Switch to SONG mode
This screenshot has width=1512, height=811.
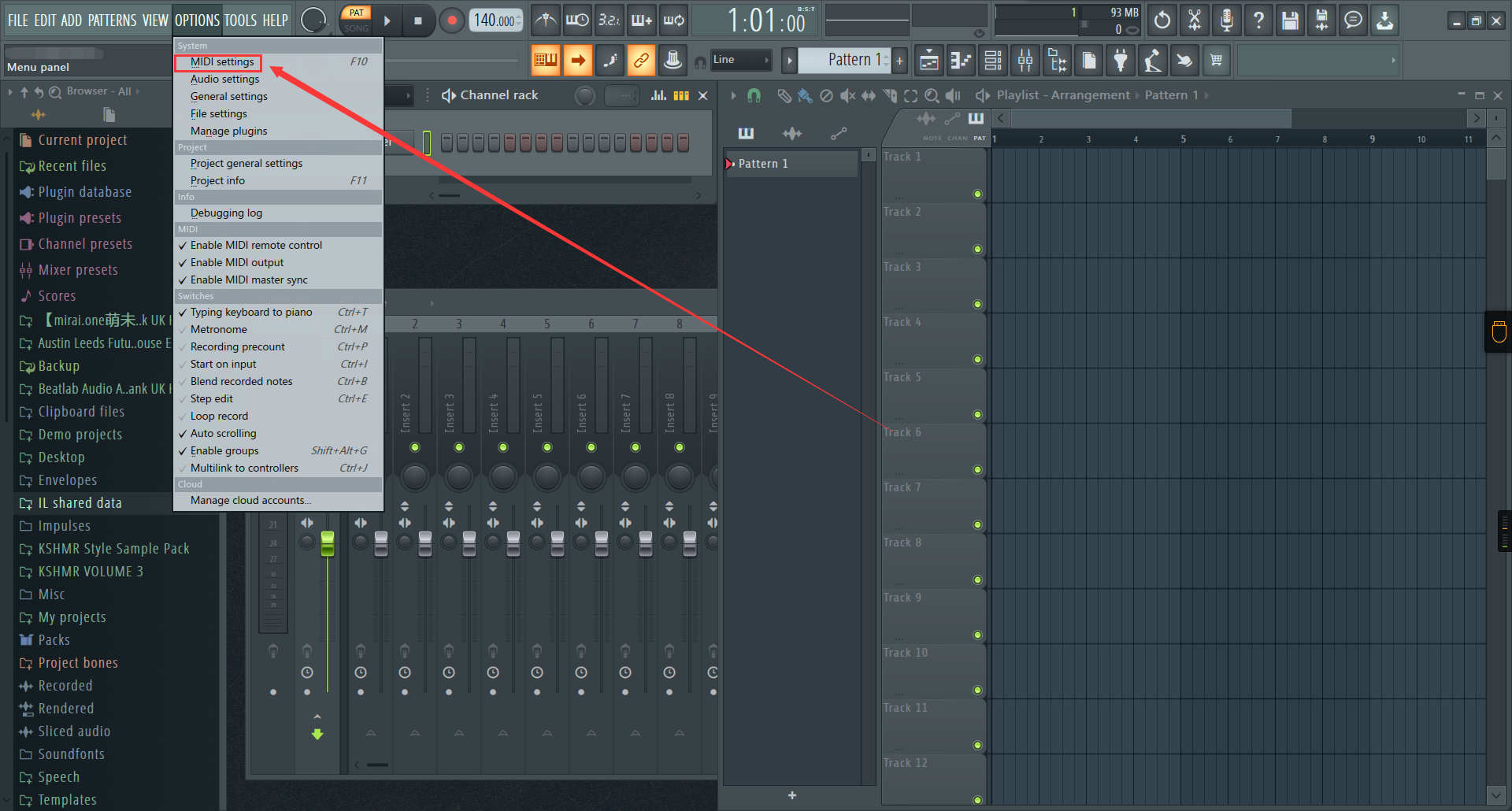(x=356, y=28)
